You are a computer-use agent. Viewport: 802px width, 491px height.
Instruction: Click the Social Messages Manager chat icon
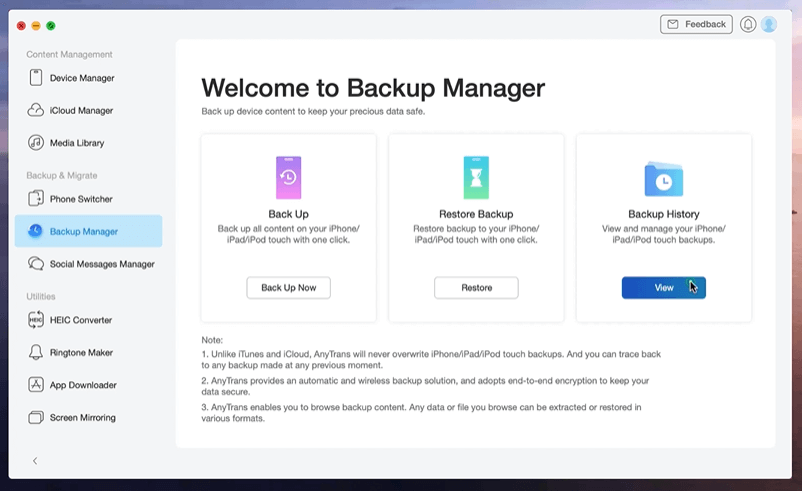pos(36,264)
